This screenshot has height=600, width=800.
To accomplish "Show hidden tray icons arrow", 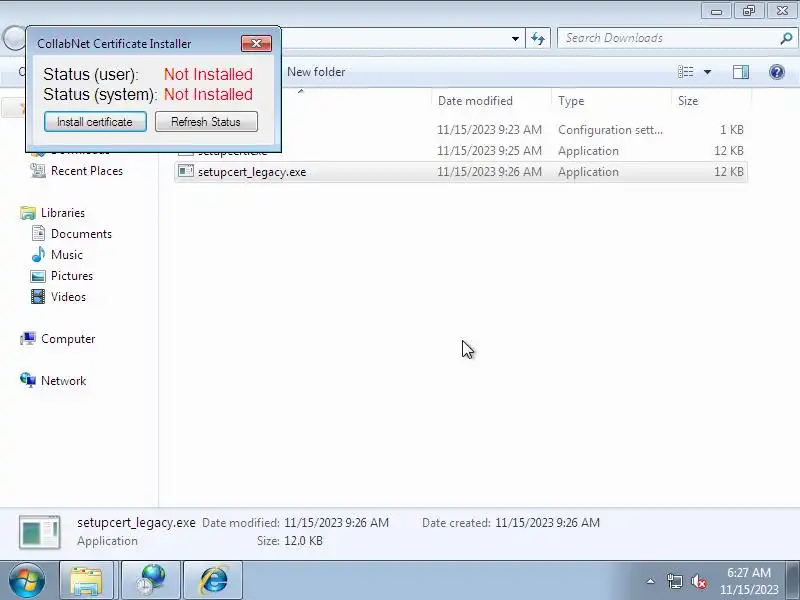I will [651, 581].
